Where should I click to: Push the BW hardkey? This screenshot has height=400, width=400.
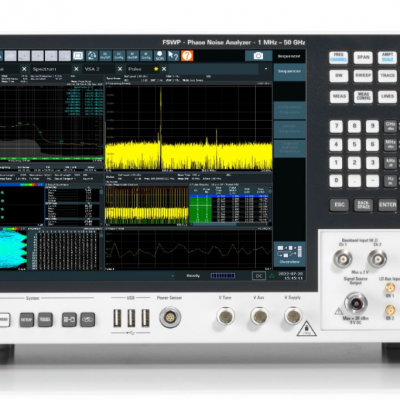[x=338, y=76]
